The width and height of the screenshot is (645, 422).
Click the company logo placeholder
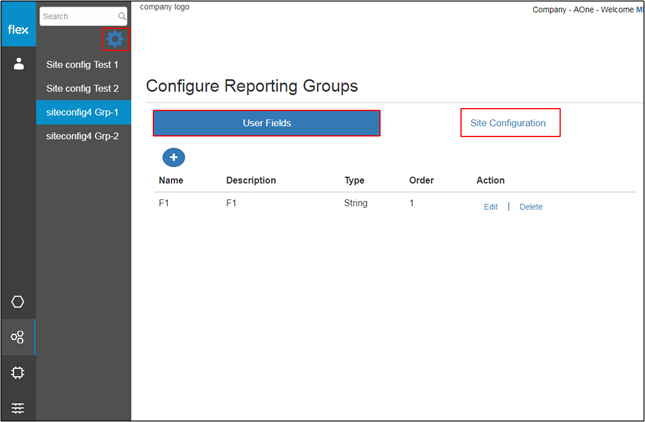coord(165,7)
